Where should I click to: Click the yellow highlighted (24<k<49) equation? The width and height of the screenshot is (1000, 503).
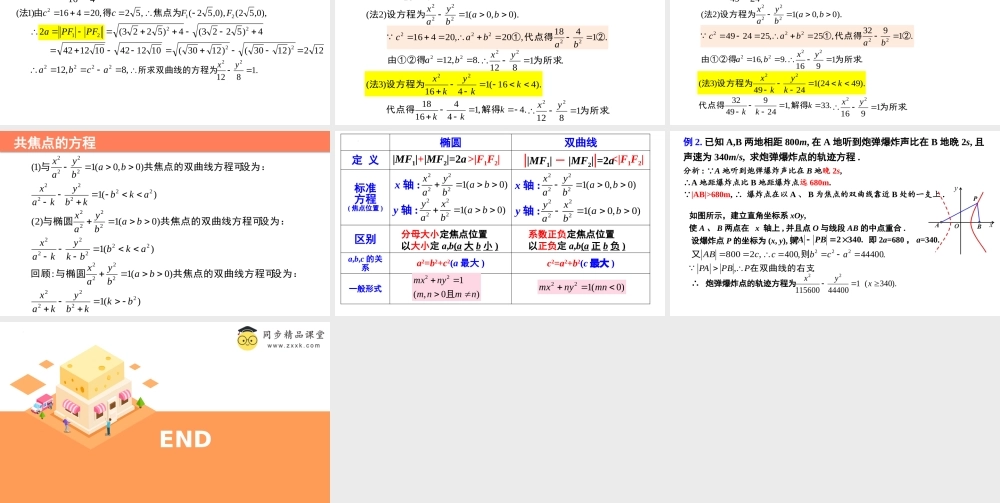point(781,84)
